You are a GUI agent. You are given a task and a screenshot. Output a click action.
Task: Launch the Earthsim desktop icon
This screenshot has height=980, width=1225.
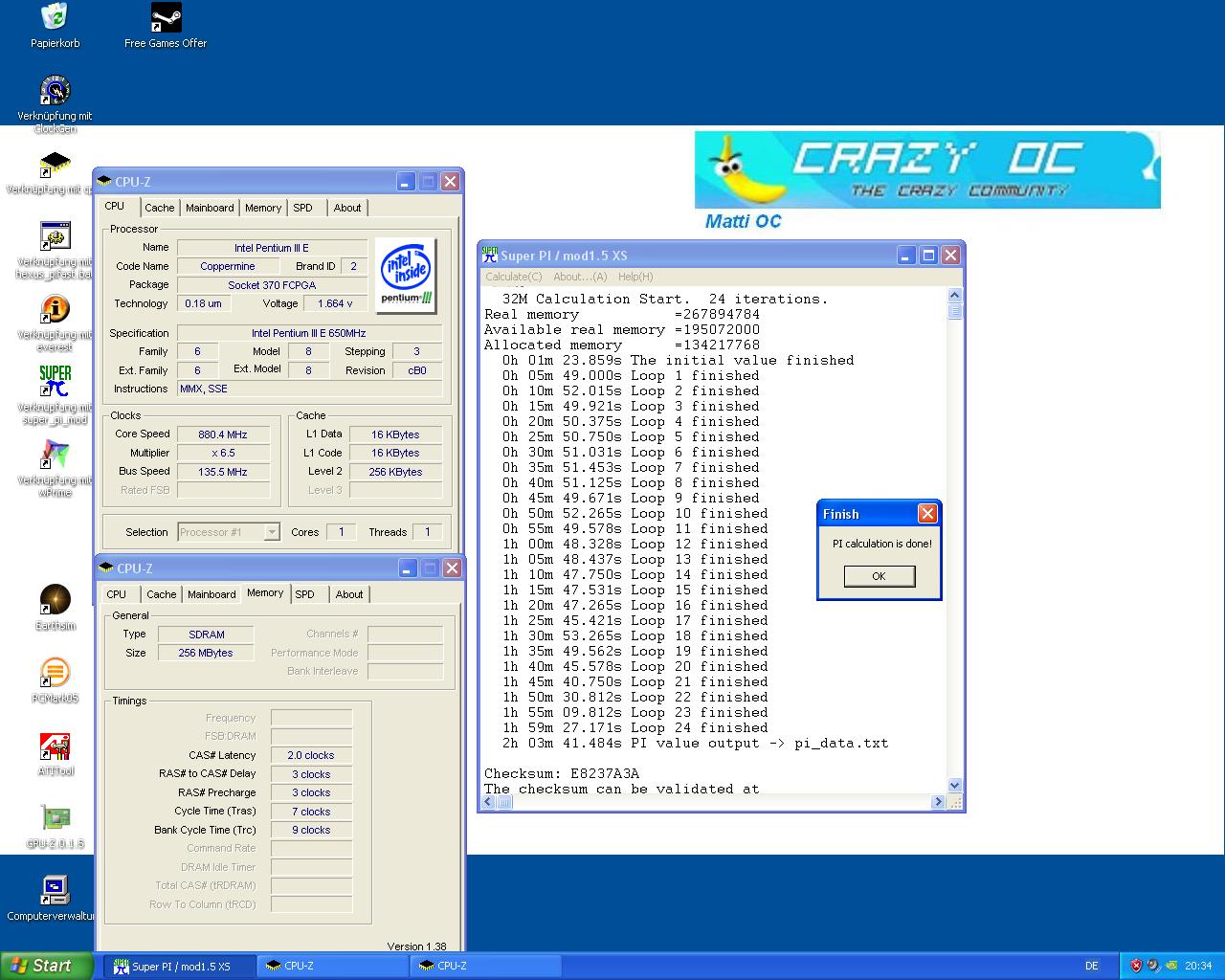click(55, 600)
